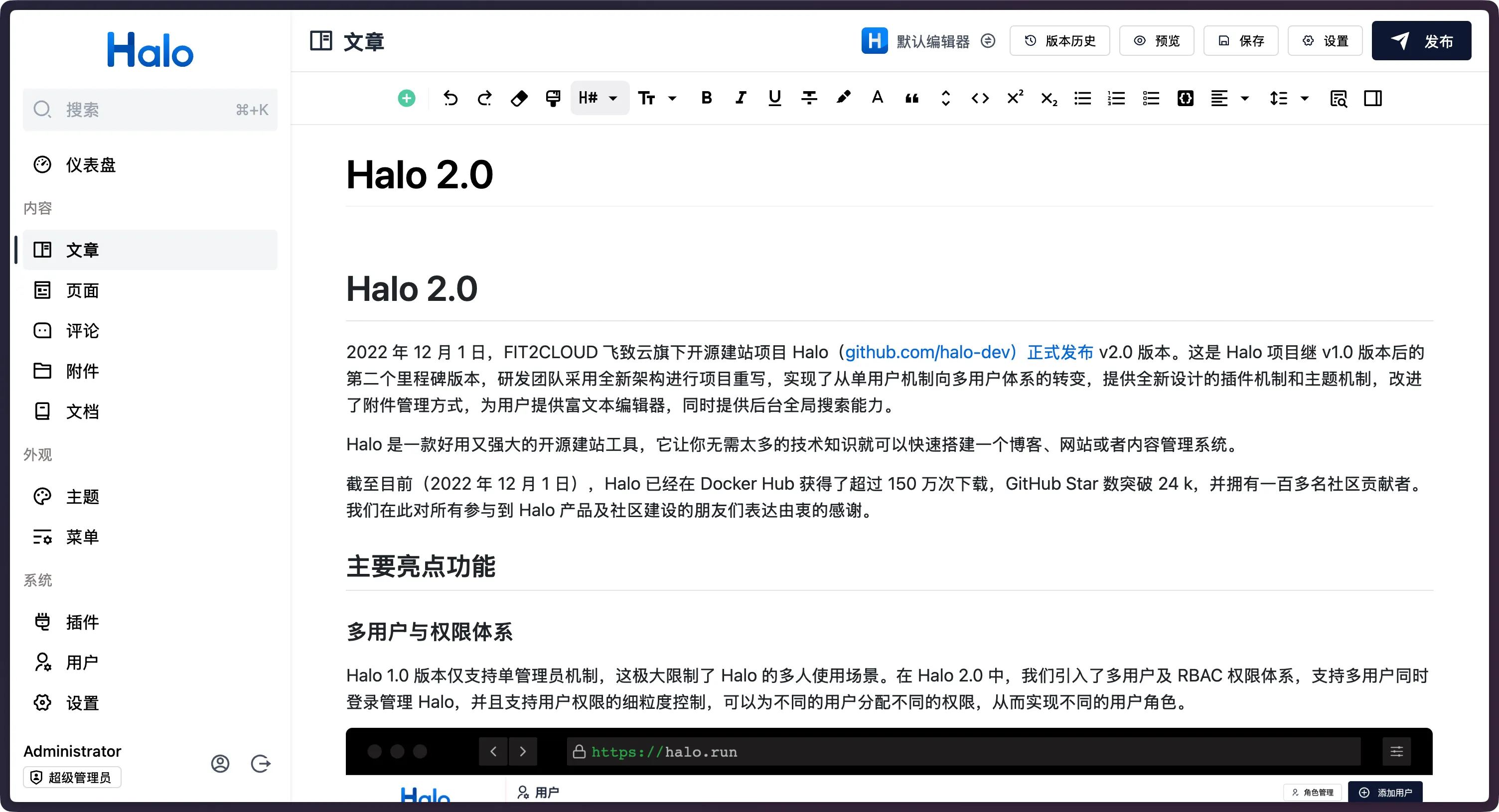Insert a code block

pyautogui.click(x=1186, y=98)
